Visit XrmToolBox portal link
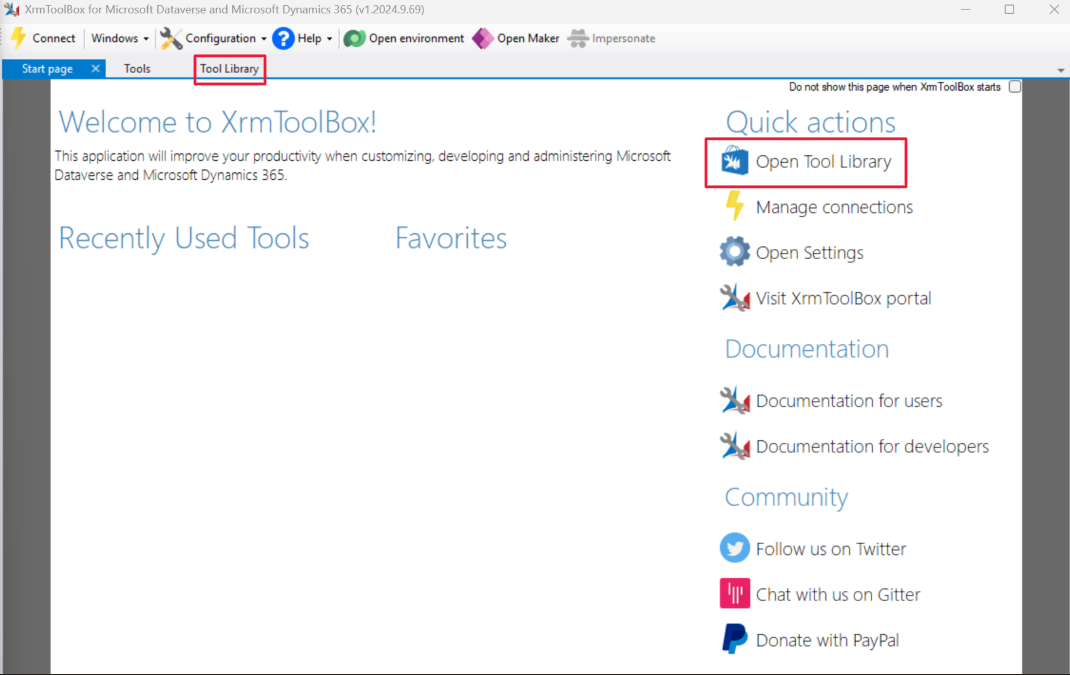This screenshot has width=1070, height=675. pos(843,298)
